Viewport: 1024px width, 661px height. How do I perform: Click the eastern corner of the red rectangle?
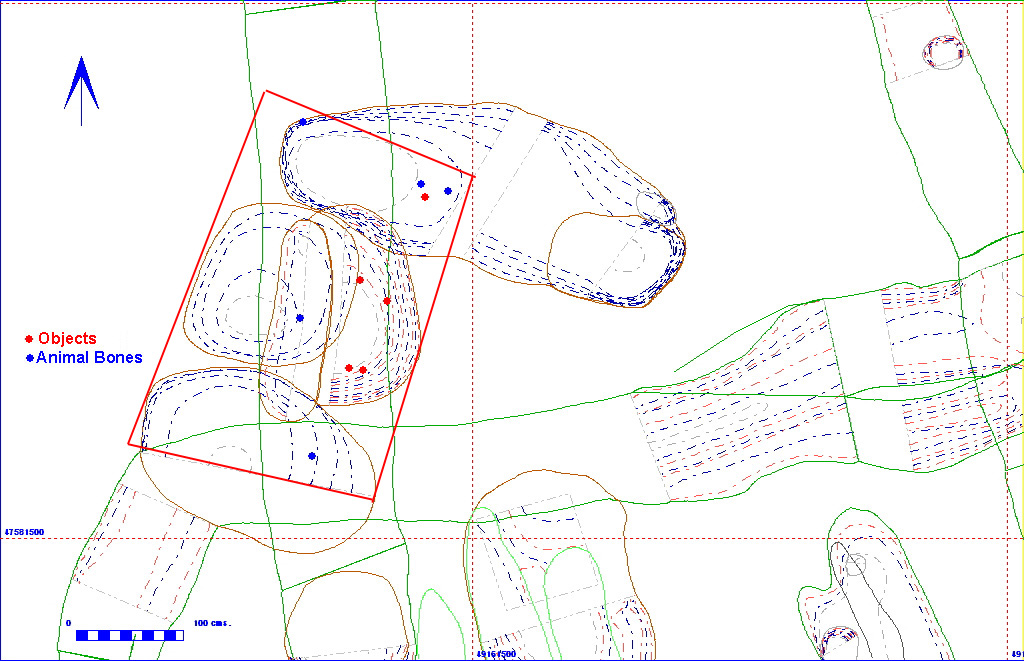tap(473, 177)
